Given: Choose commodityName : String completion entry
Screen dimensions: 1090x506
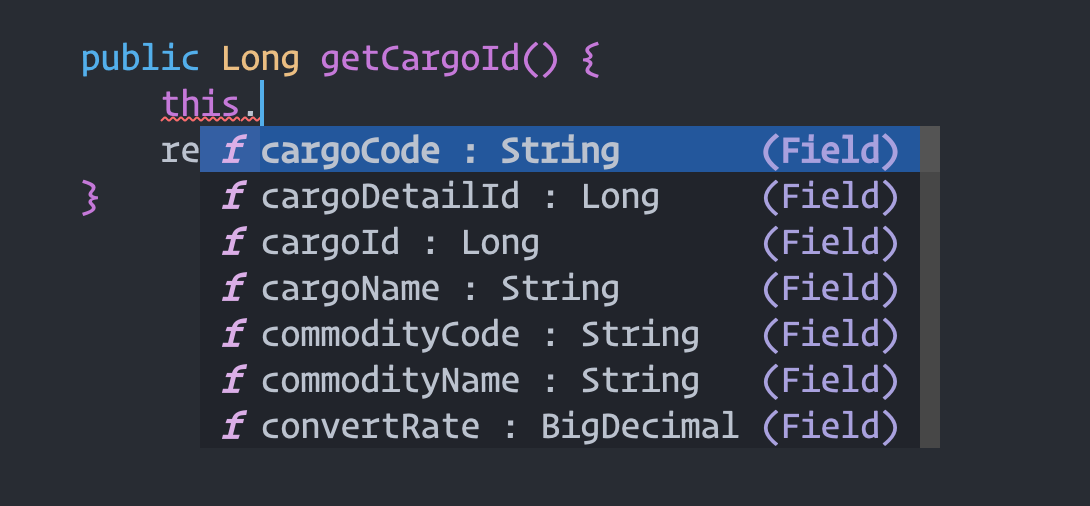Looking at the screenshot, I should tap(480, 381).
